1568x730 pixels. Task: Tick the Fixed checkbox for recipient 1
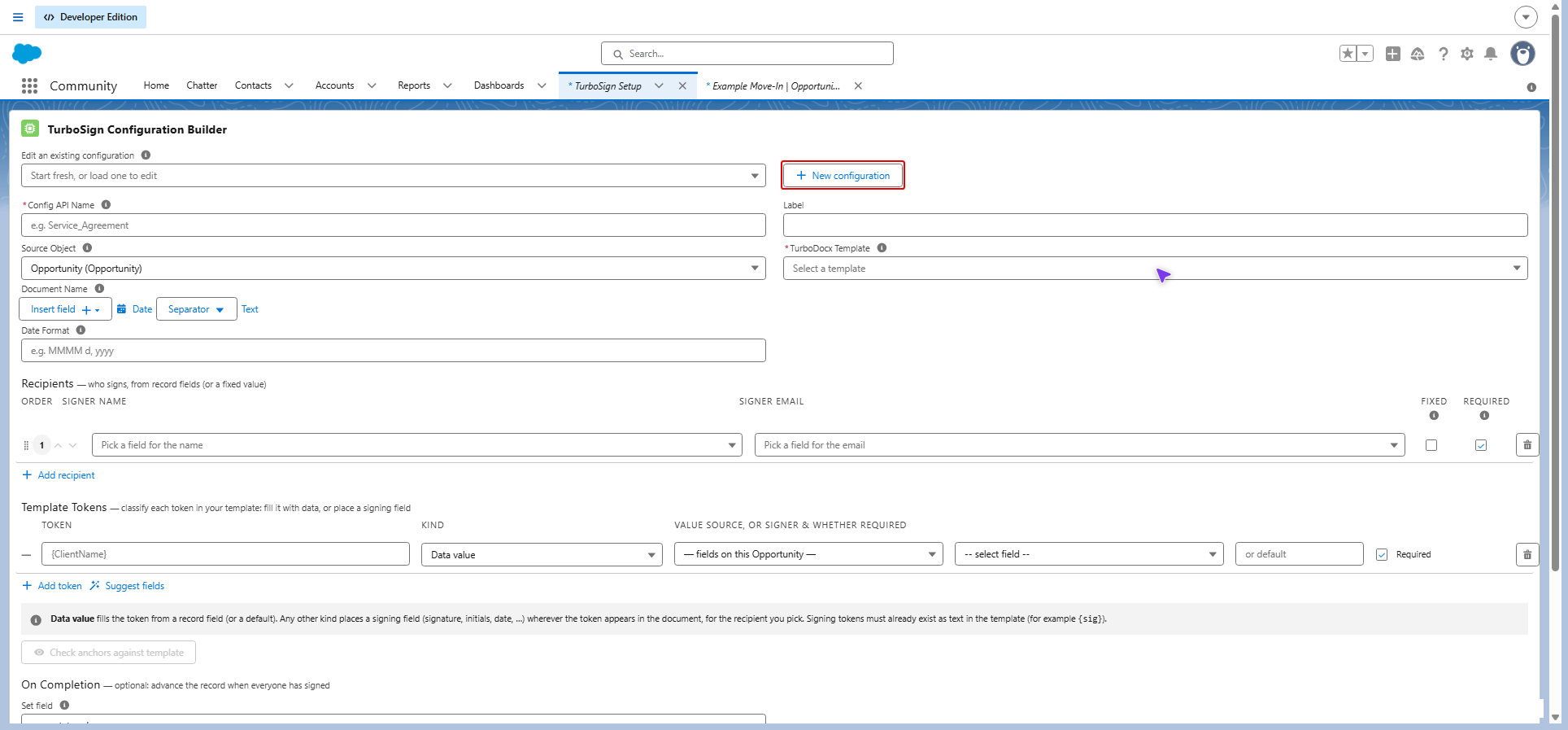[x=1431, y=445]
